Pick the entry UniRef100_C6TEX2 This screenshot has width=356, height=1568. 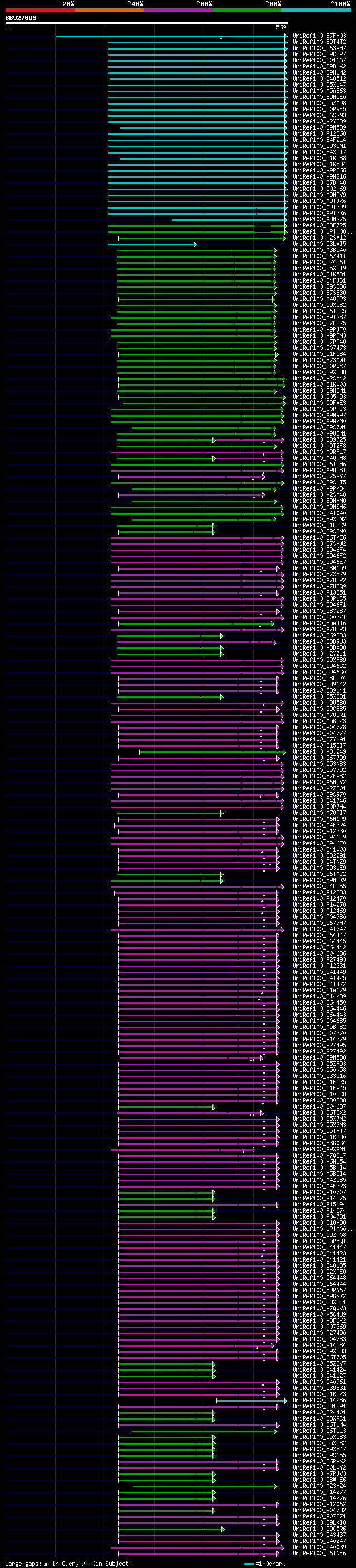tap(319, 1112)
